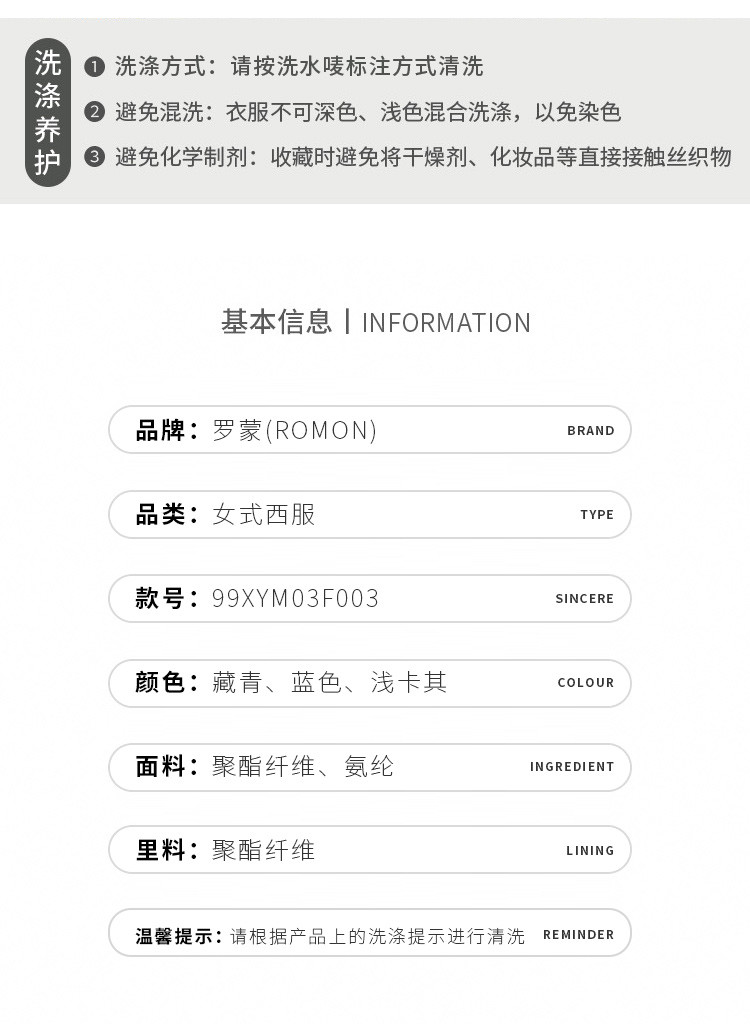Click the 基本信息 section heading
This screenshot has height=1030, width=750.
(x=276, y=322)
